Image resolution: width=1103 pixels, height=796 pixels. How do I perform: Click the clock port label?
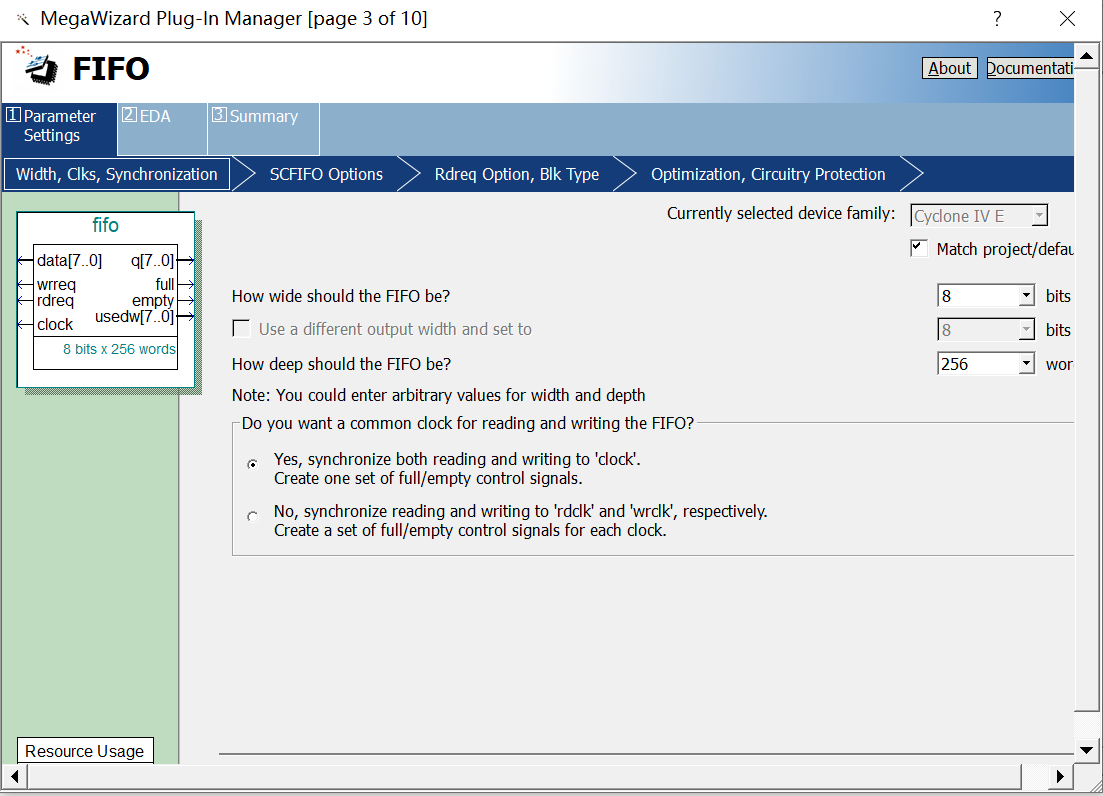pyautogui.click(x=55, y=325)
